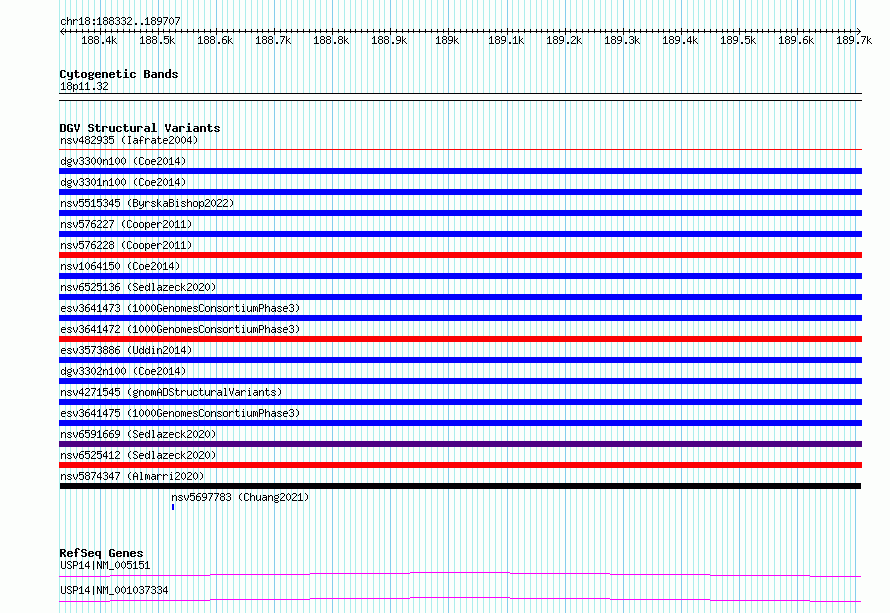The image size is (890, 613).
Task: Open esv3573886 (Uddin2014) variant
Action: point(126,350)
